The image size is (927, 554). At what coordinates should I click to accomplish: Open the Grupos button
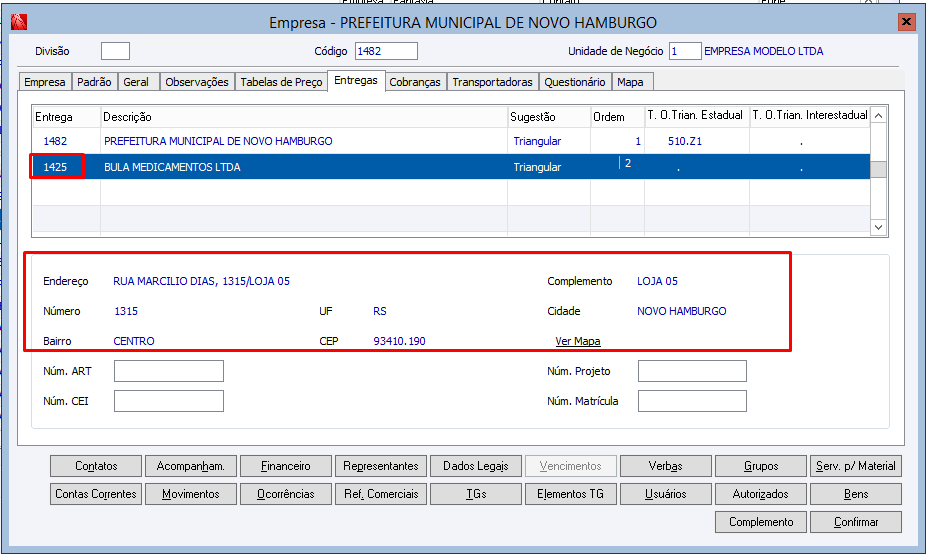pyautogui.click(x=761, y=466)
